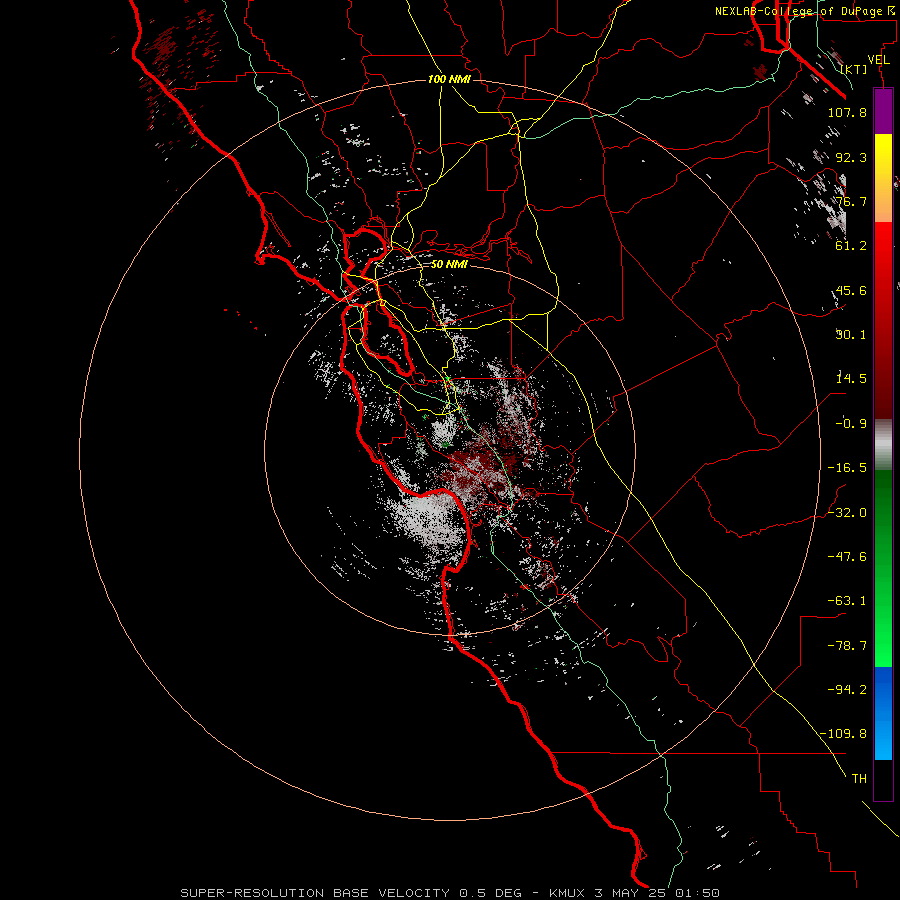Click the 61.2 scale value
The image size is (900, 900).
point(851,246)
